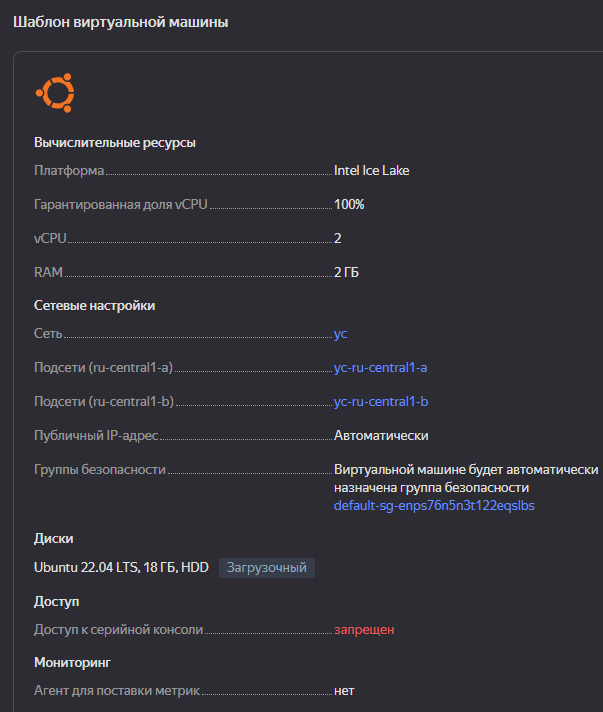
Task: Click the нет metrics agent value
Action: [344, 691]
